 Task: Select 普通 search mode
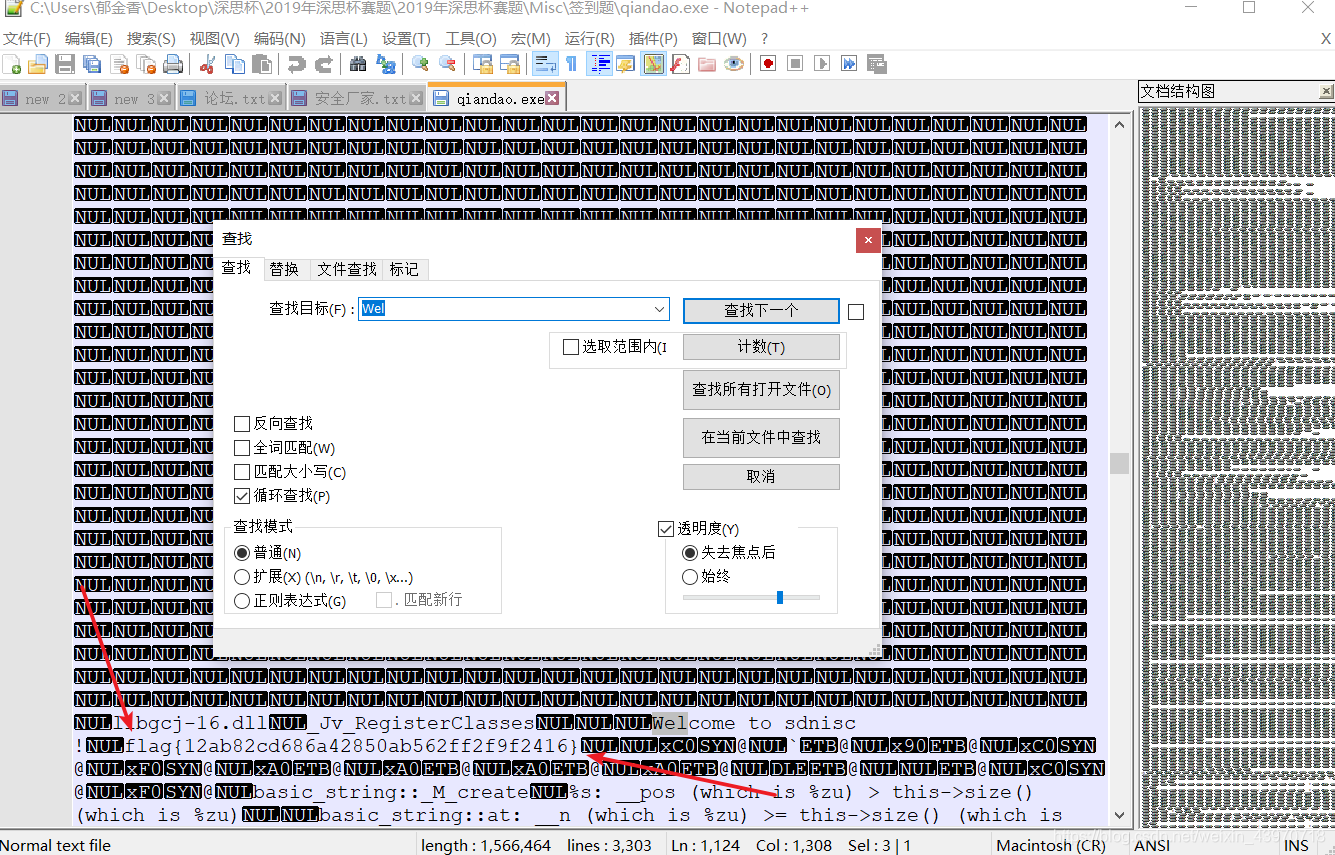tap(267, 553)
